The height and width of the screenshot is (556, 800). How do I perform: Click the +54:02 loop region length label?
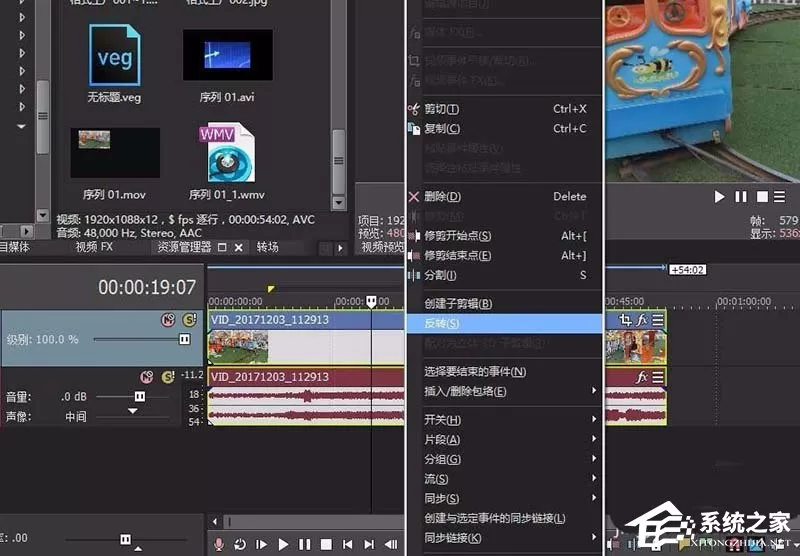[x=688, y=269]
